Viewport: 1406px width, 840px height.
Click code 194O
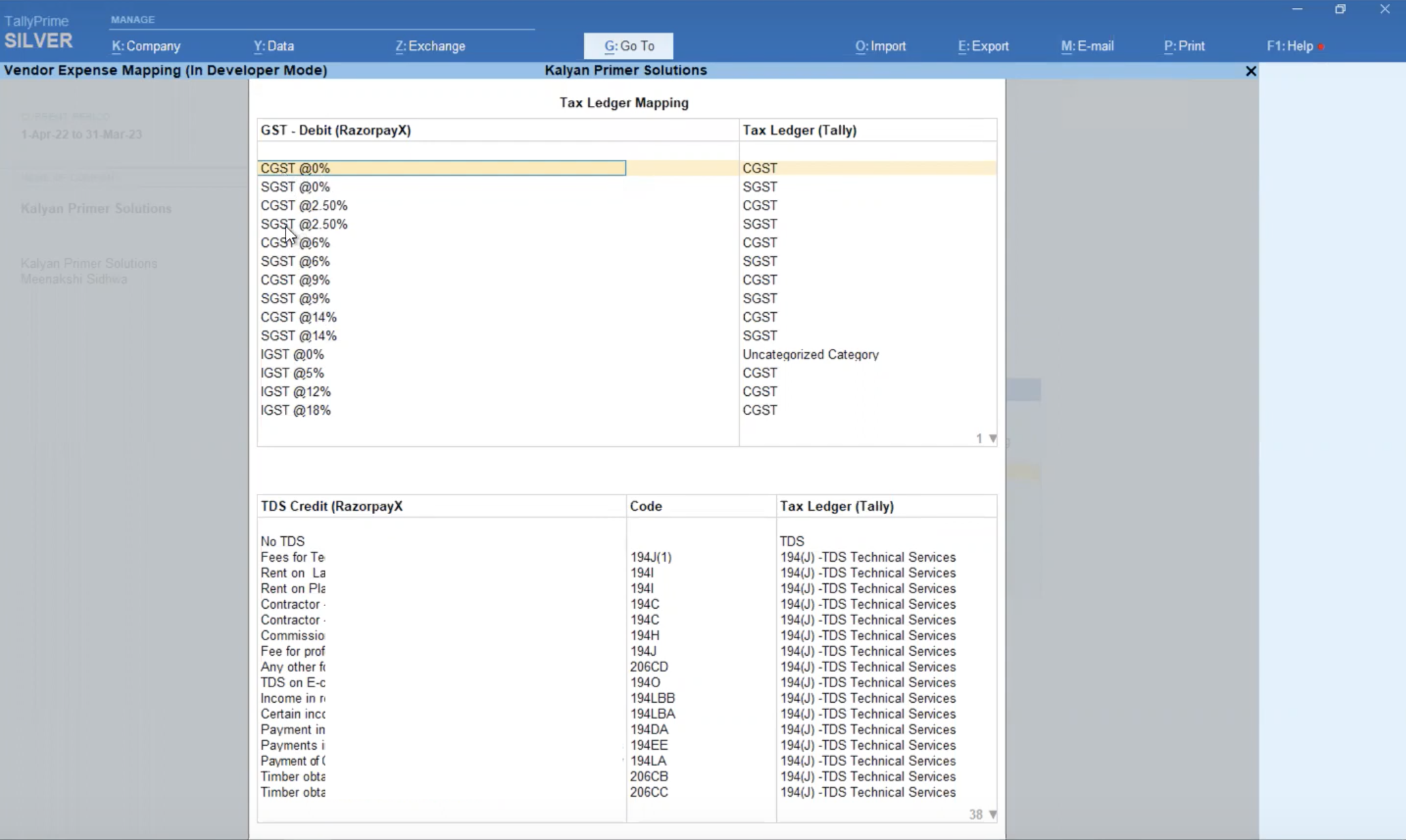tap(645, 683)
